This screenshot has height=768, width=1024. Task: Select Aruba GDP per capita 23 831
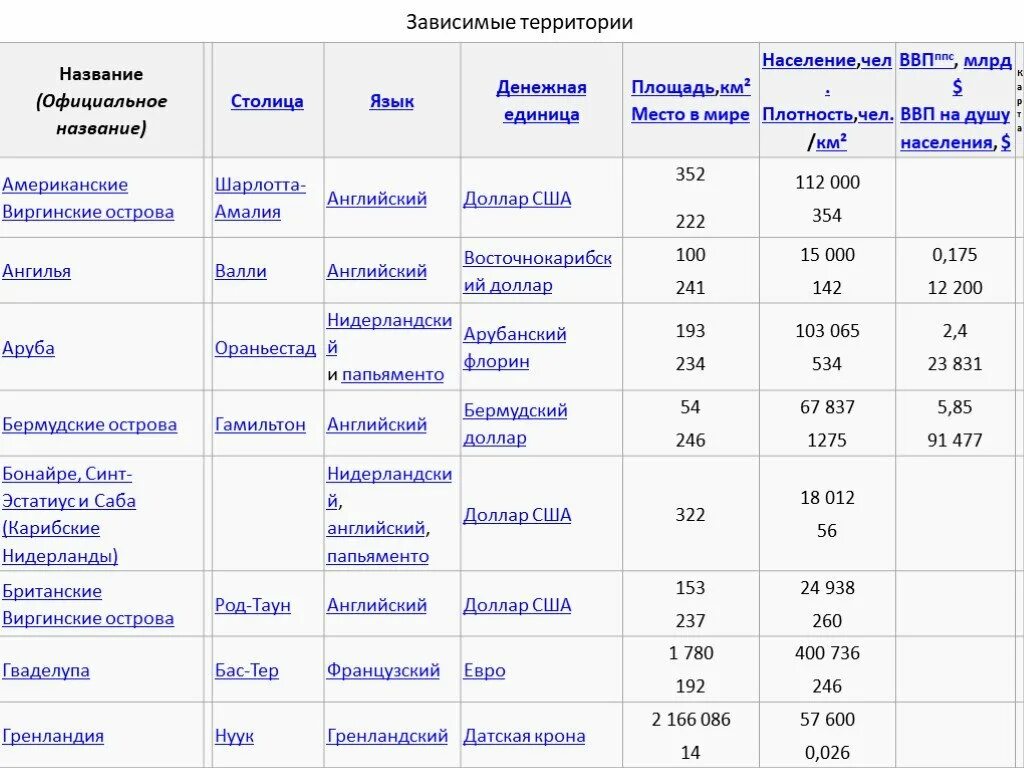pos(955,364)
